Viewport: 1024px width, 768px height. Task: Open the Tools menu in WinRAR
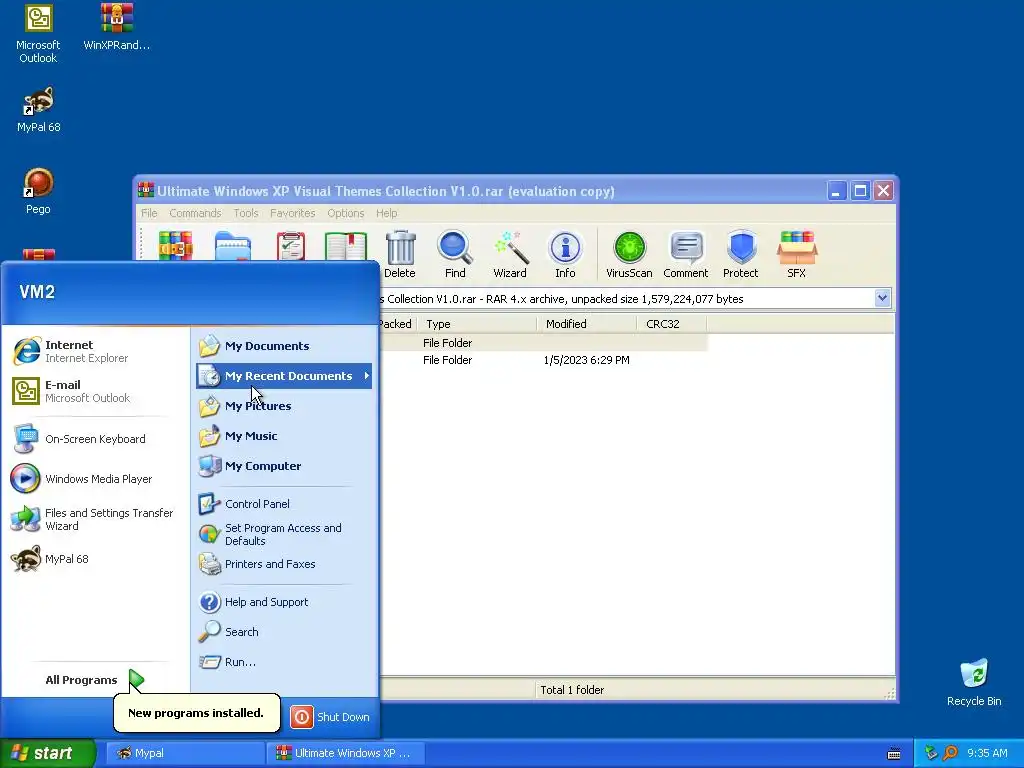[246, 213]
